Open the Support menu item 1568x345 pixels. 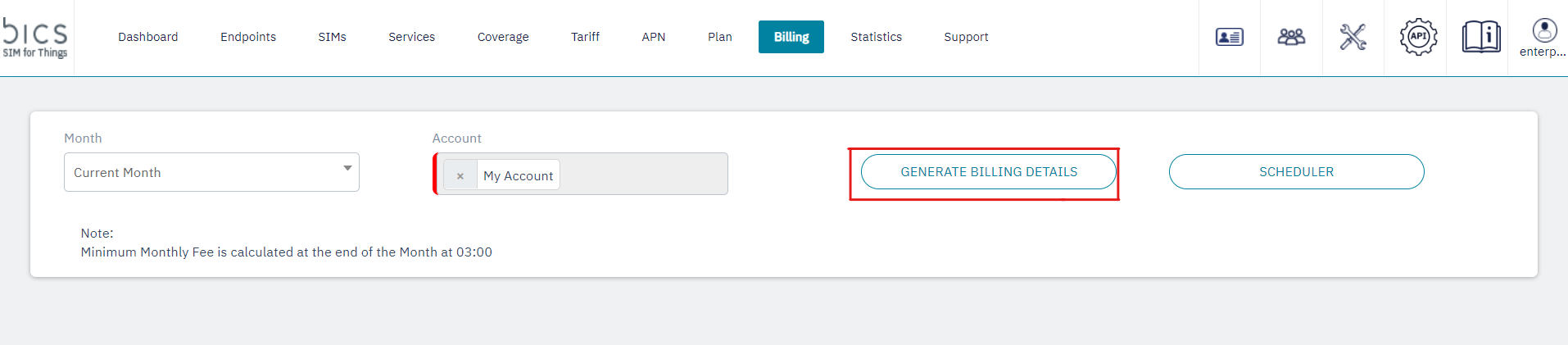click(966, 37)
